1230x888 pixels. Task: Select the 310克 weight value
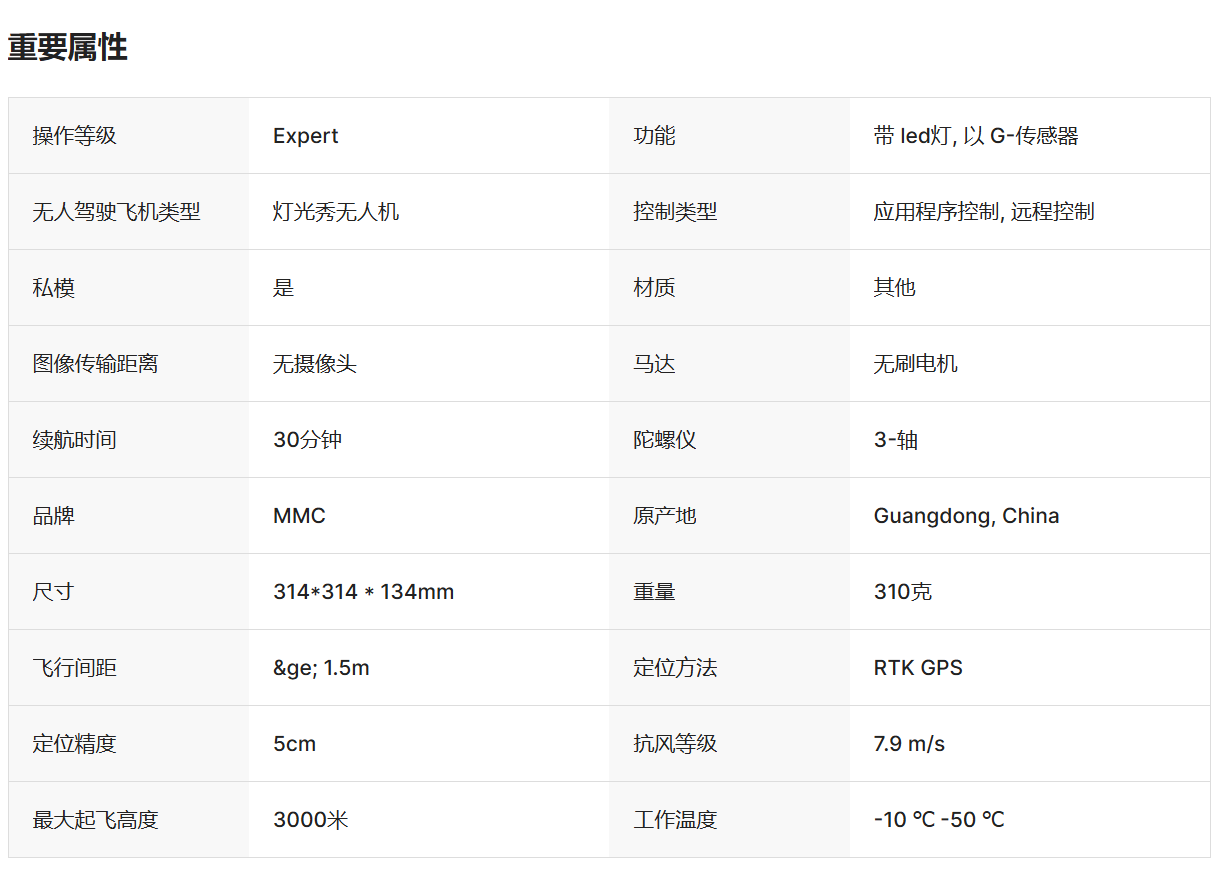click(903, 592)
